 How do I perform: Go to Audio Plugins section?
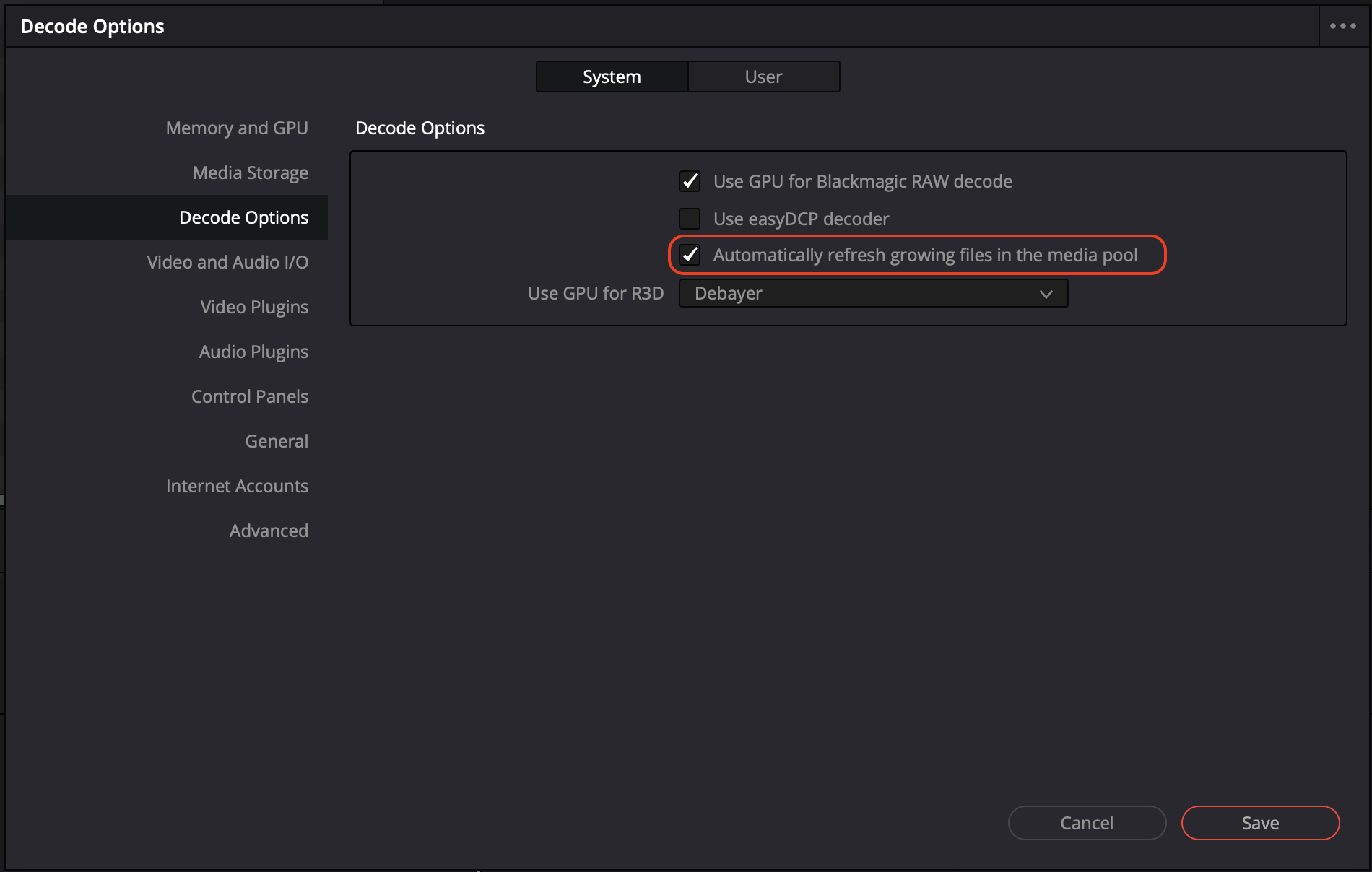point(253,352)
